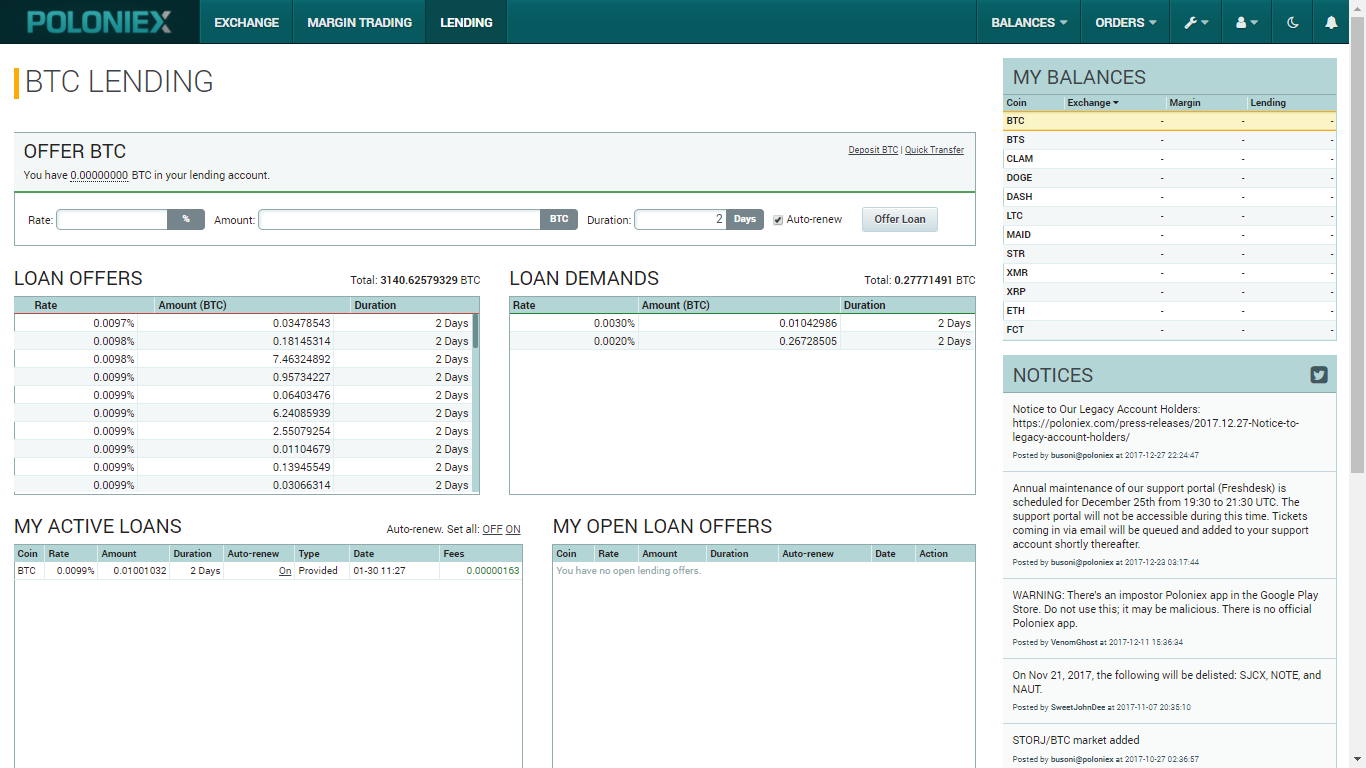Screen dimensions: 1366x768
Task: Open the Quick Transfer link
Action: [934, 150]
